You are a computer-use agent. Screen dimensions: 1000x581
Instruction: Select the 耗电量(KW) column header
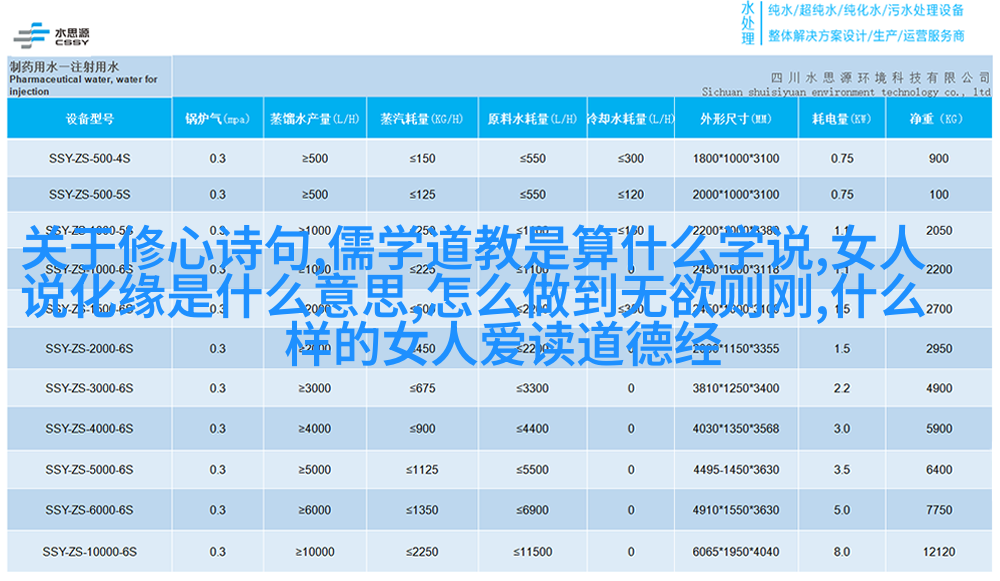[x=841, y=119]
